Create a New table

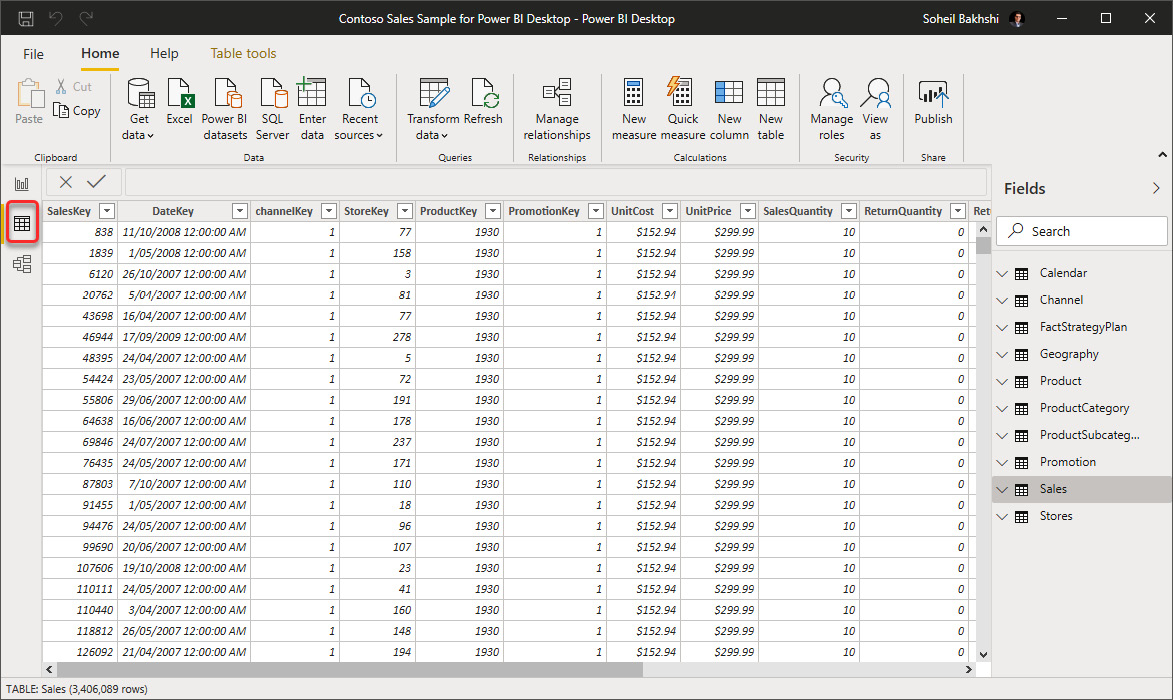point(771,109)
